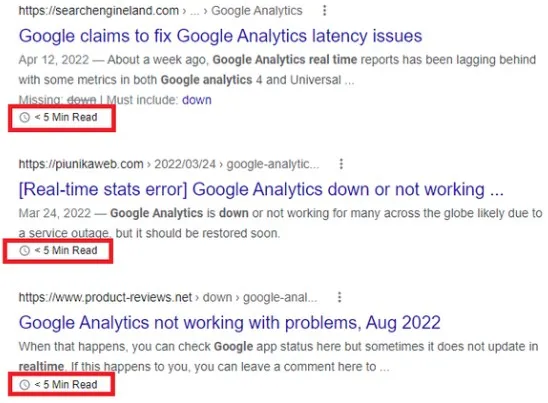Open the three-dot menu for the searchengineland result
This screenshot has width=548, height=403.
325,10
